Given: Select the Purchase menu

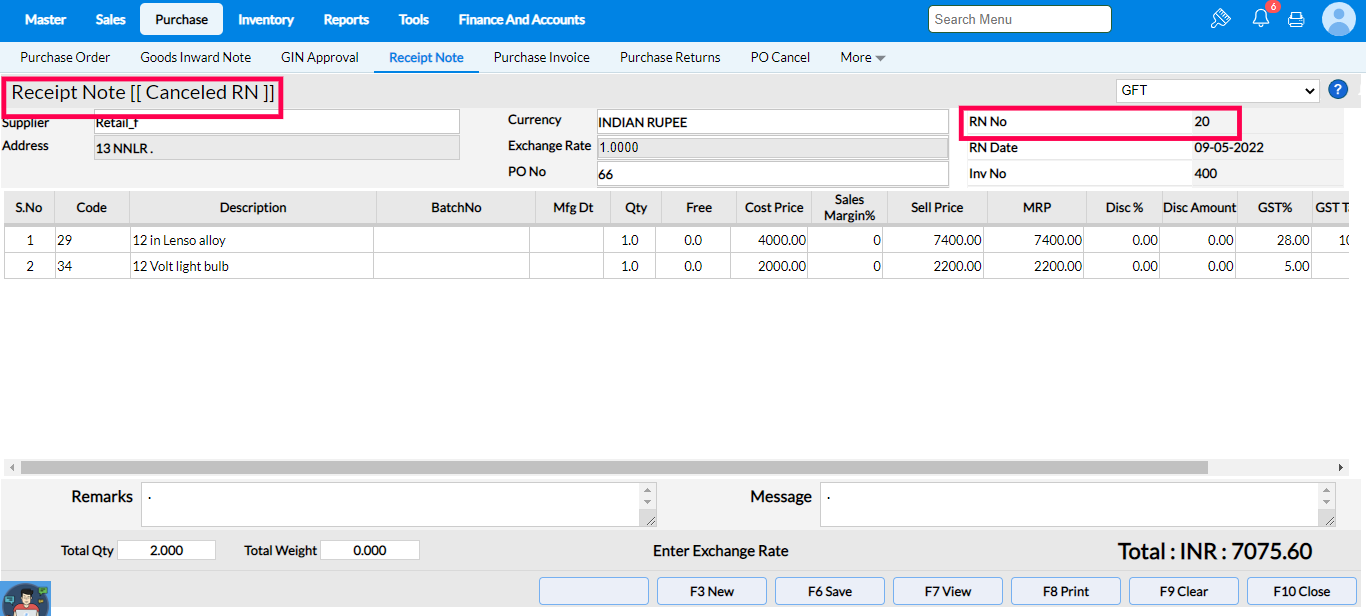Looking at the screenshot, I should 182,19.
